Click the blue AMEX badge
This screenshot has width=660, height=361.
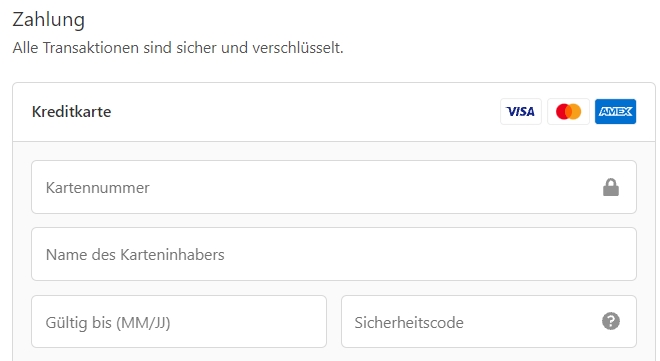click(x=615, y=111)
